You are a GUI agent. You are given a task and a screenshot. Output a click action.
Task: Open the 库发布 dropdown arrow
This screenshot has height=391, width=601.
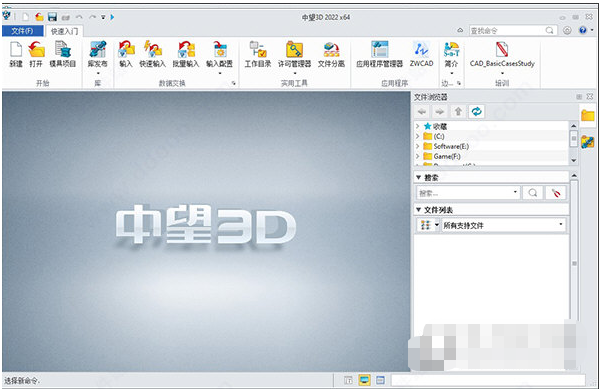(x=98, y=73)
